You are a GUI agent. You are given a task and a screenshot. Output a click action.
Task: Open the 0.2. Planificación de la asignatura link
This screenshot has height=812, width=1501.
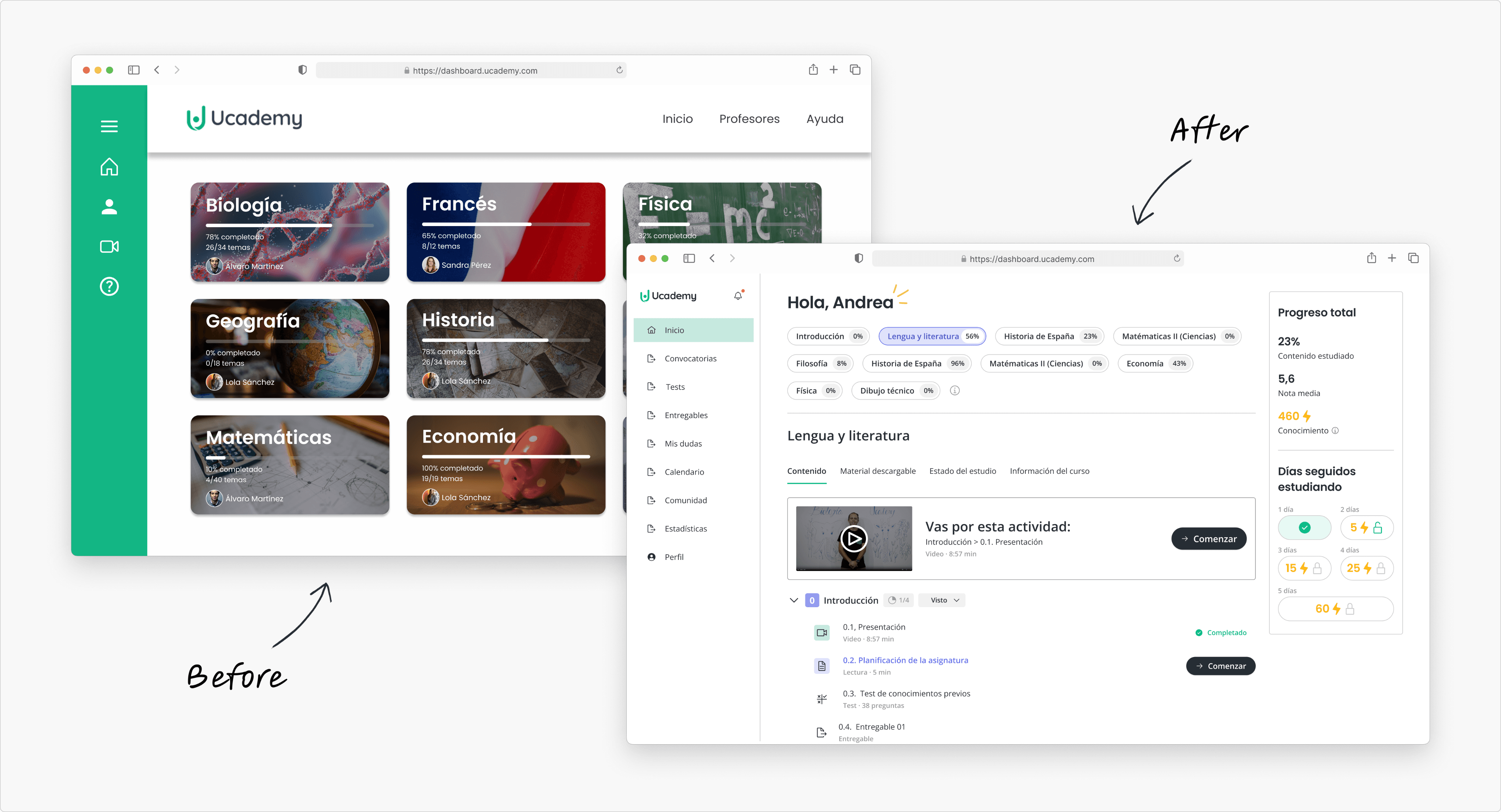905,660
